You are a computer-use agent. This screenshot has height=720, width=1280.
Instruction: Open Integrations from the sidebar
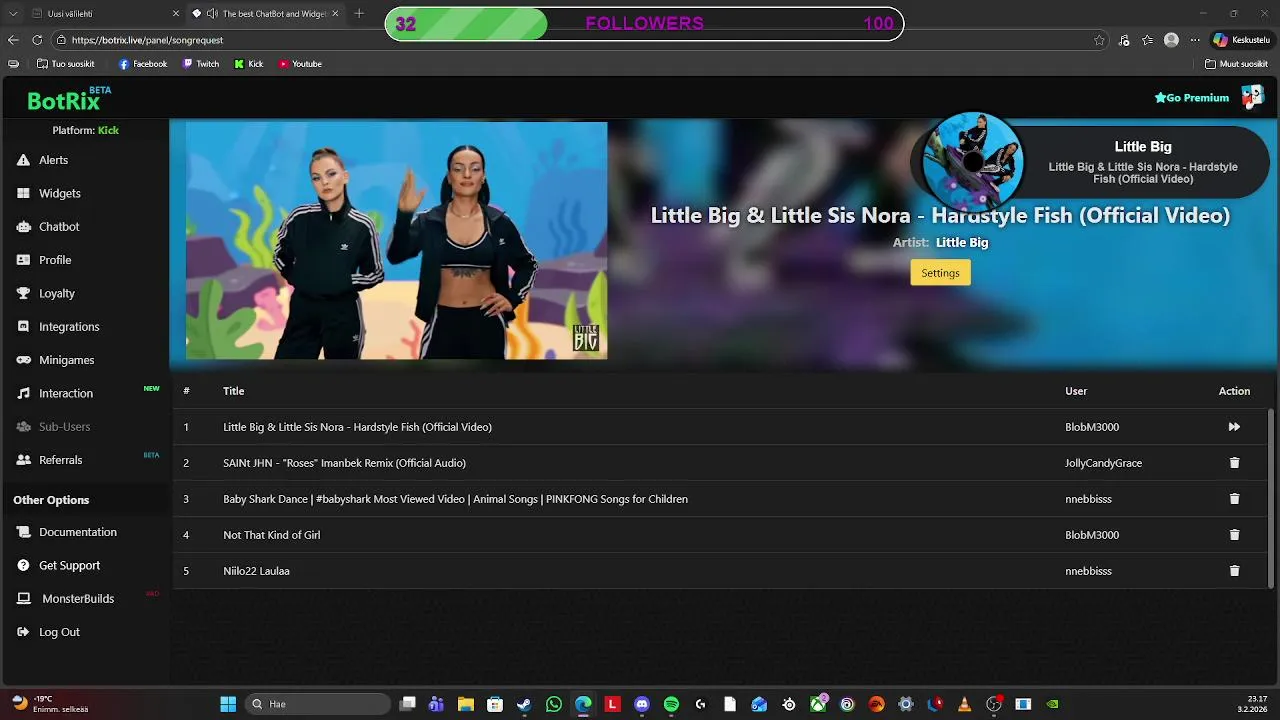(x=68, y=327)
